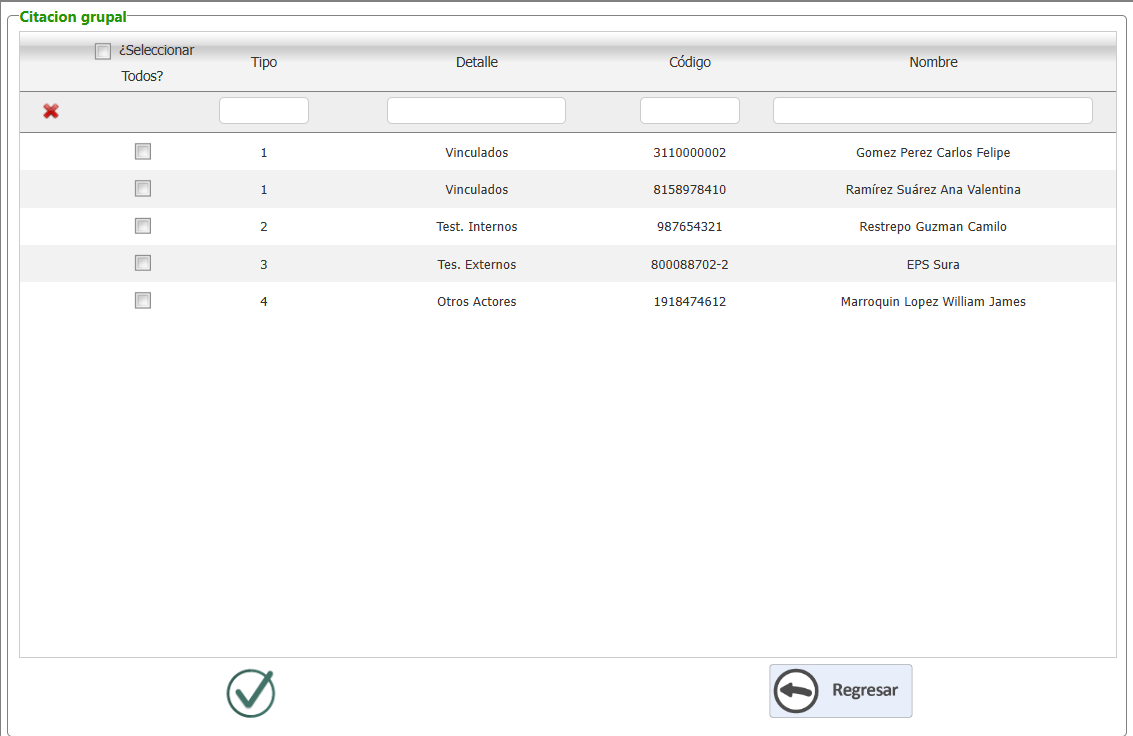Image resolution: width=1133 pixels, height=736 pixels.
Task: Focus the Tipo filter input field
Action: click(264, 111)
